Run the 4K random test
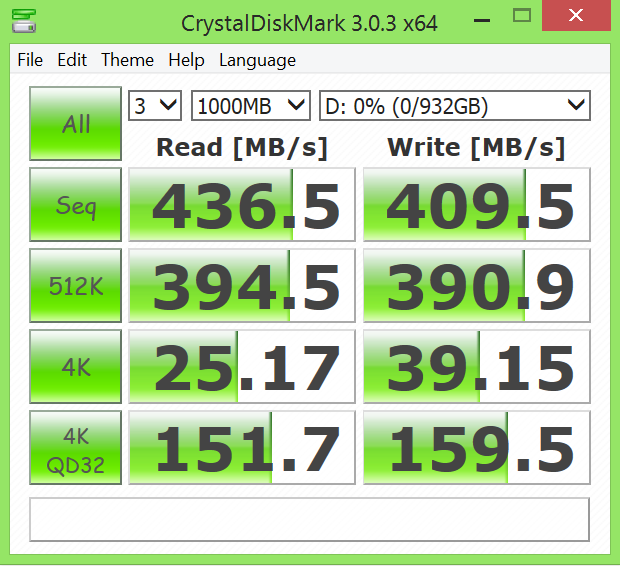The image size is (620, 566). [x=76, y=367]
